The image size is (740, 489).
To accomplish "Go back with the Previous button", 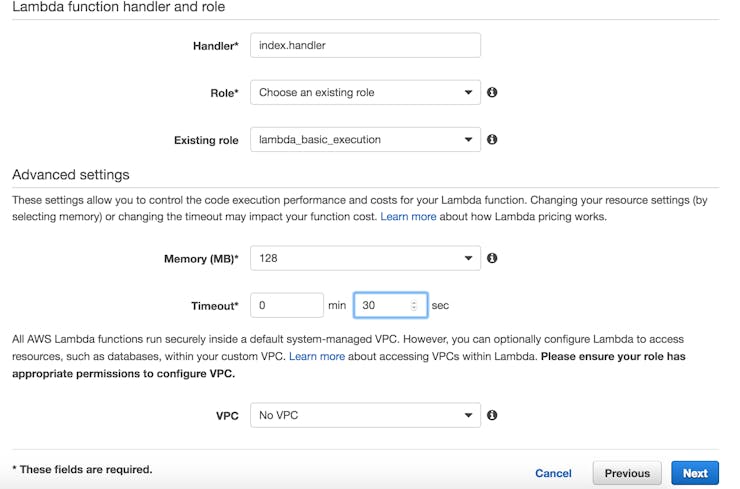I will click(x=627, y=473).
